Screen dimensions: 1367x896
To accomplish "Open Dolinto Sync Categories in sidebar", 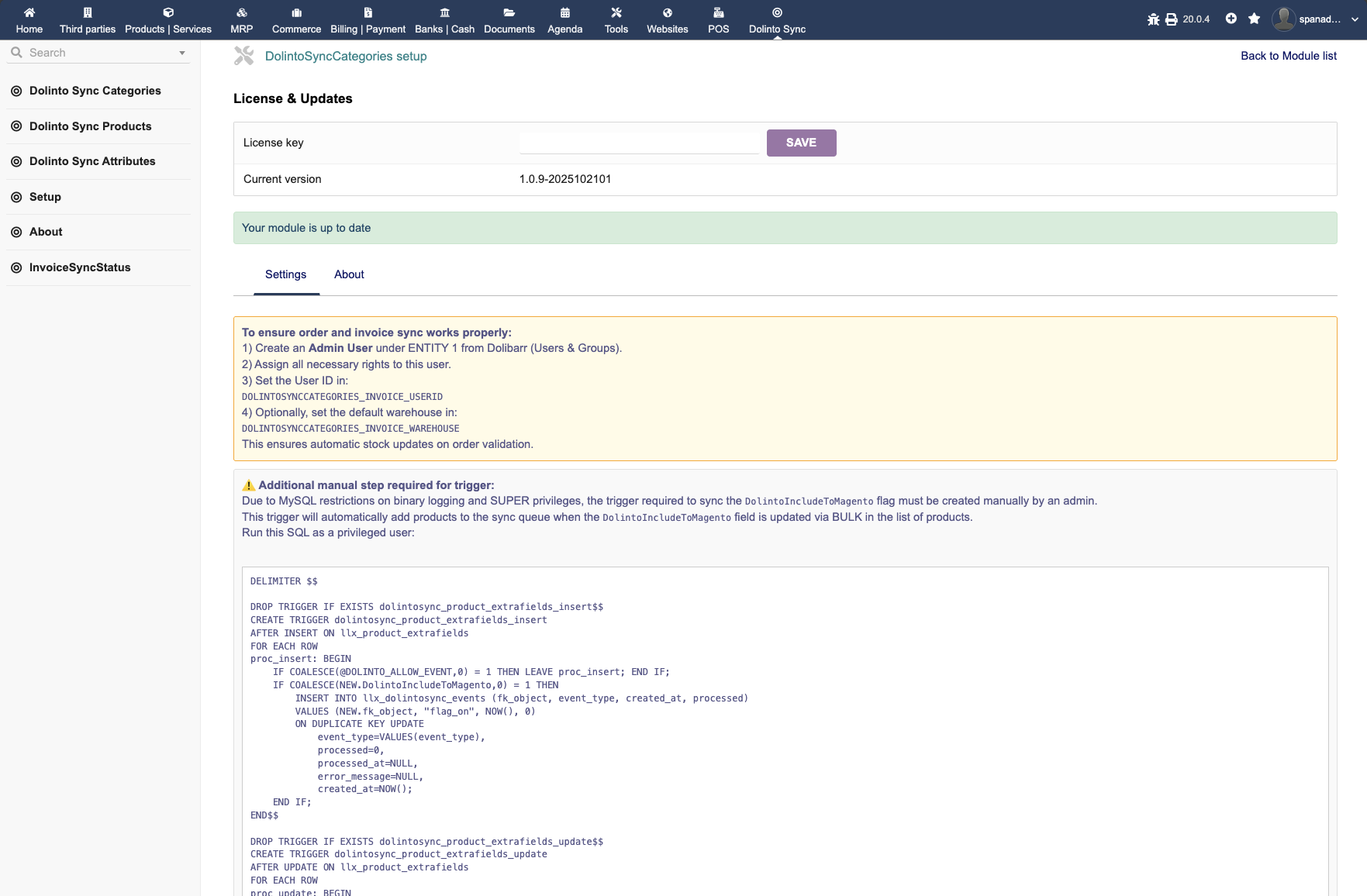I will point(95,91).
